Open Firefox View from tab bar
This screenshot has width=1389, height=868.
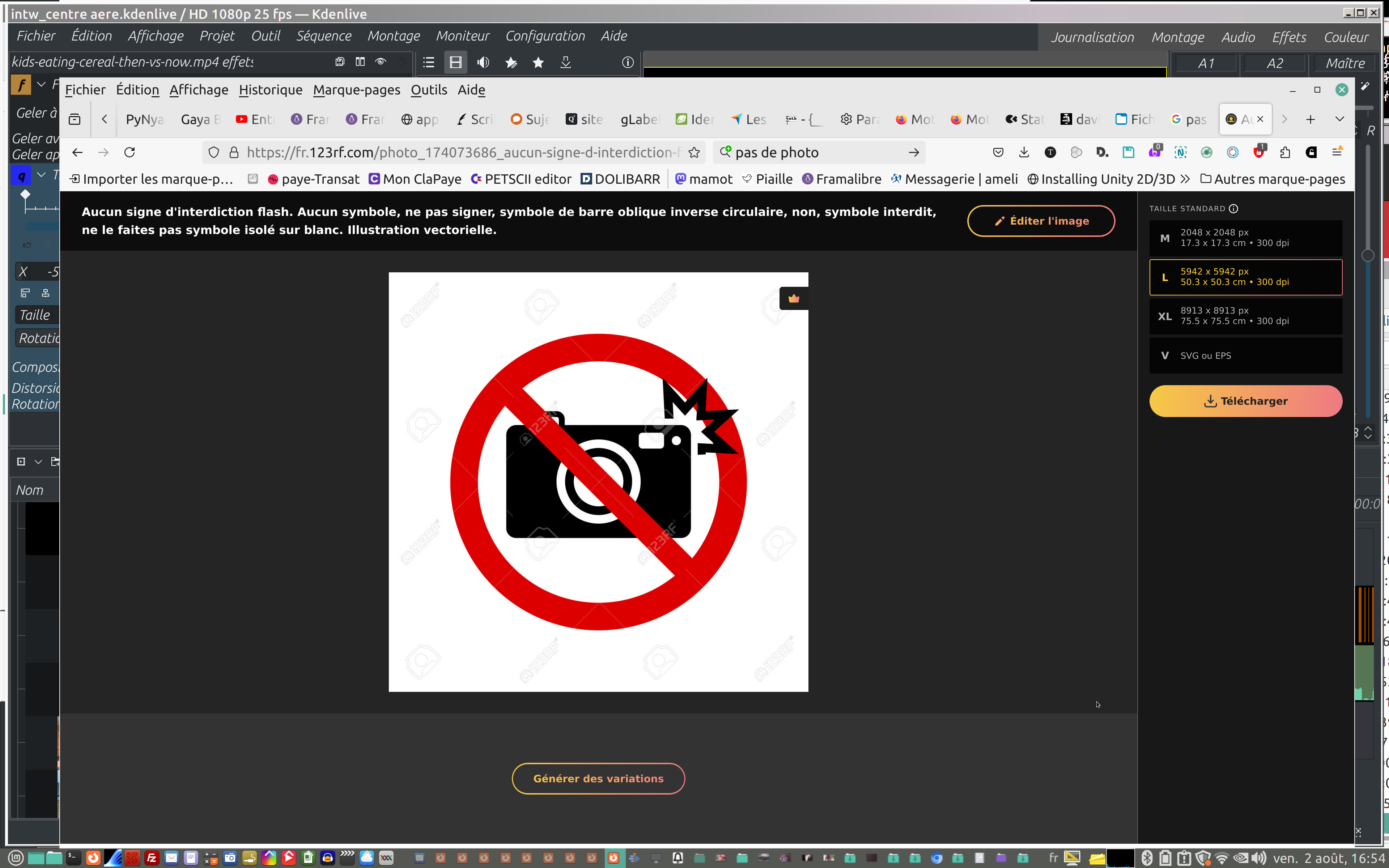(x=75, y=119)
